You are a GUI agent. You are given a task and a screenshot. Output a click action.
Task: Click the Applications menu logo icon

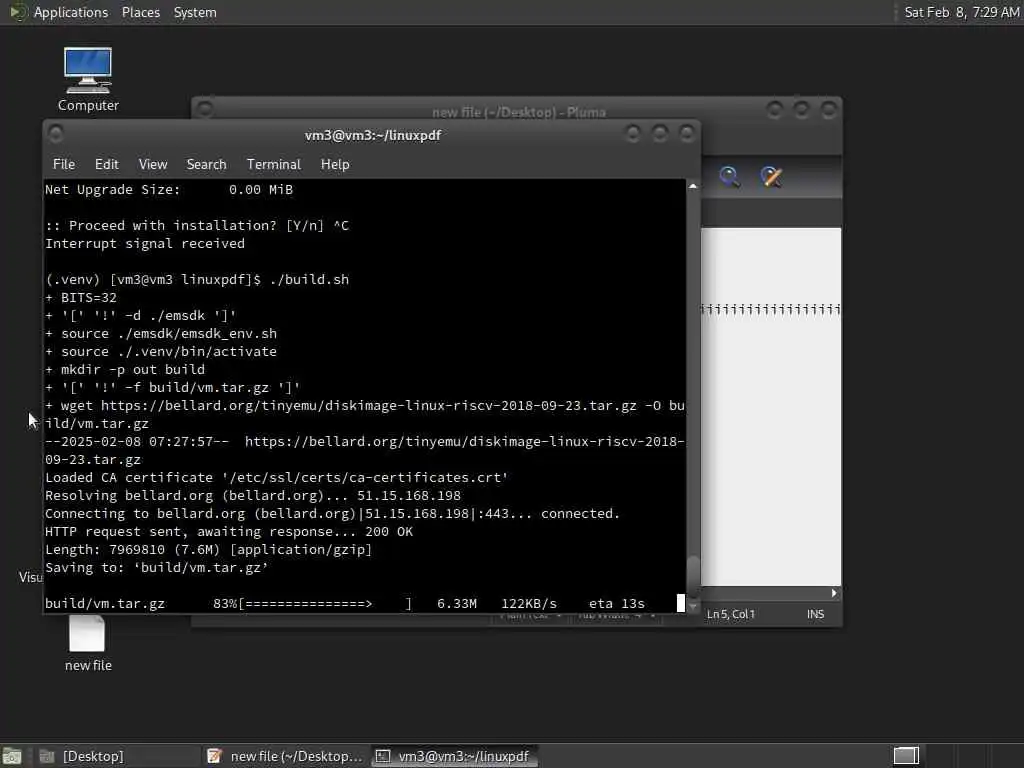pyautogui.click(x=17, y=12)
